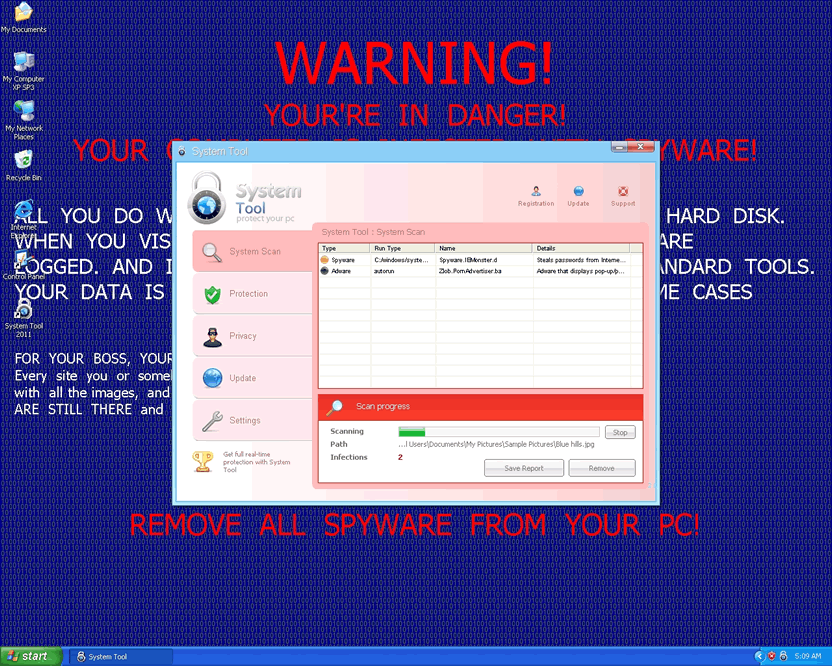This screenshot has width=832, height=666.
Task: Click the Stop scan button
Action: click(620, 432)
